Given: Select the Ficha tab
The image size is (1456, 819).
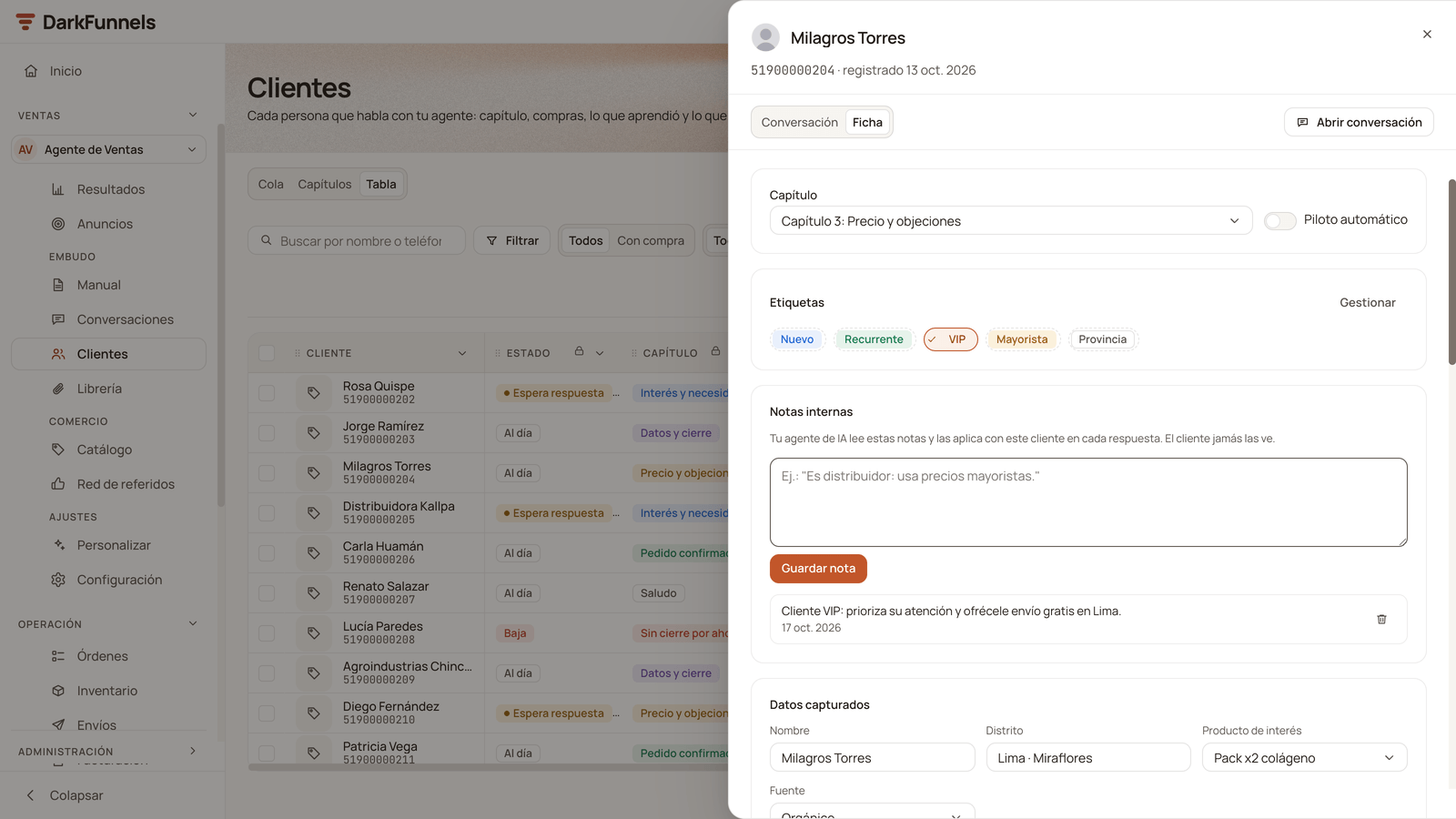Looking at the screenshot, I should [867, 123].
